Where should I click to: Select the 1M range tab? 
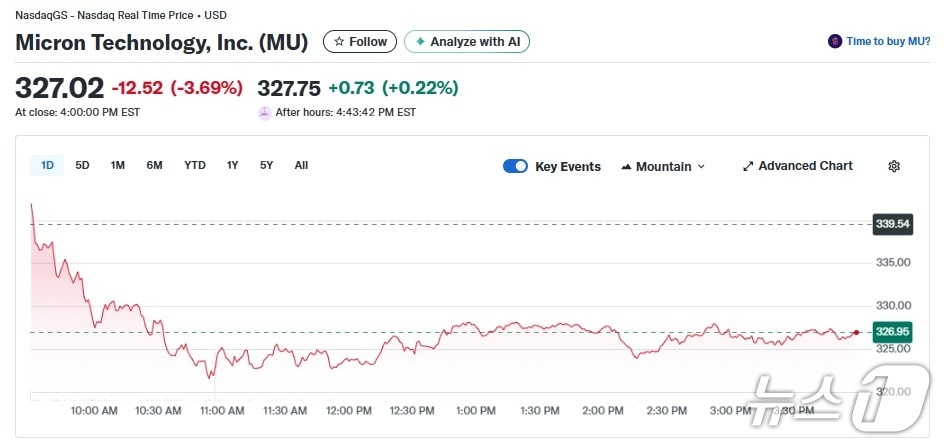(117, 165)
